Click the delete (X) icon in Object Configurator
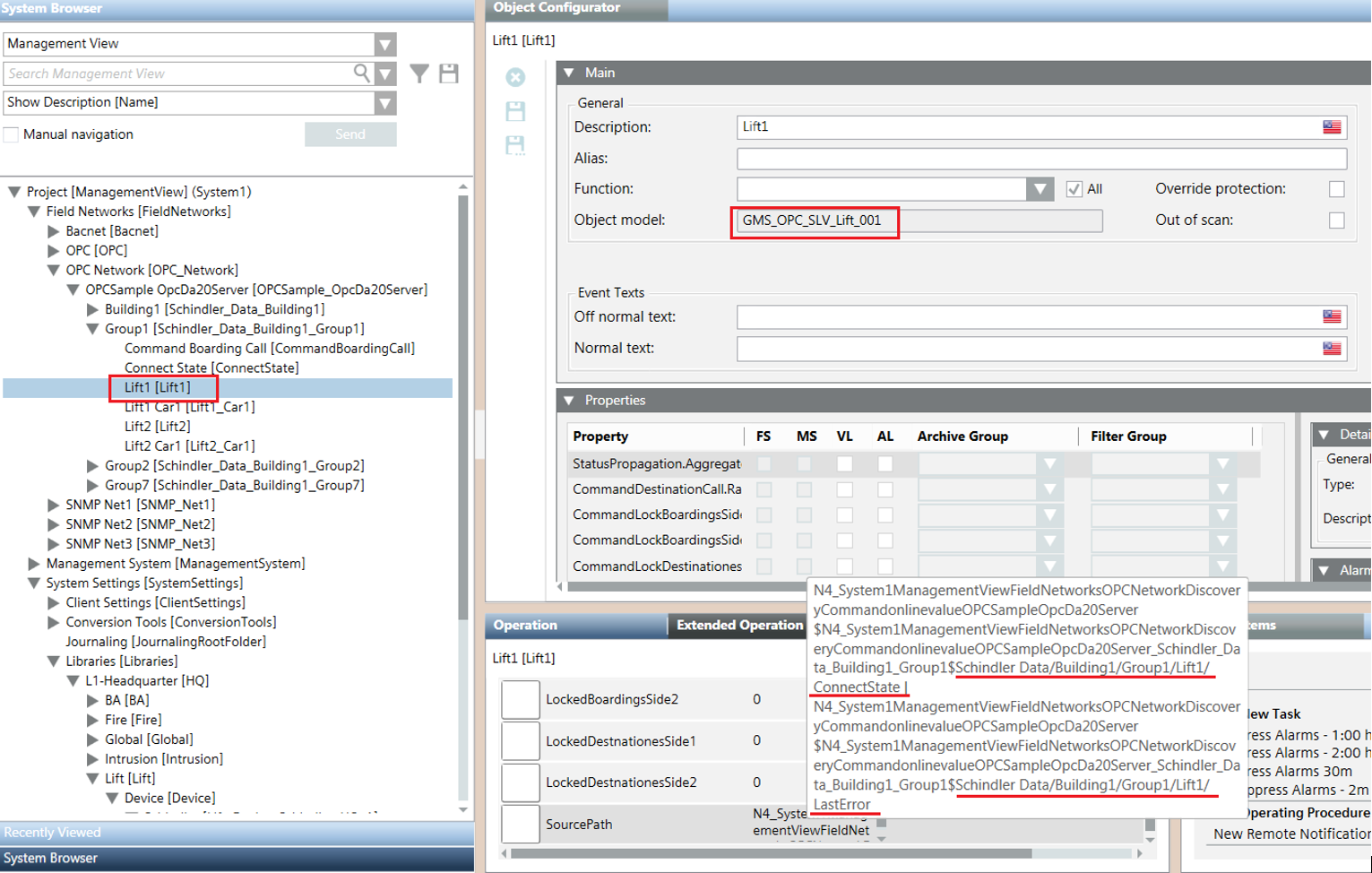 click(515, 78)
